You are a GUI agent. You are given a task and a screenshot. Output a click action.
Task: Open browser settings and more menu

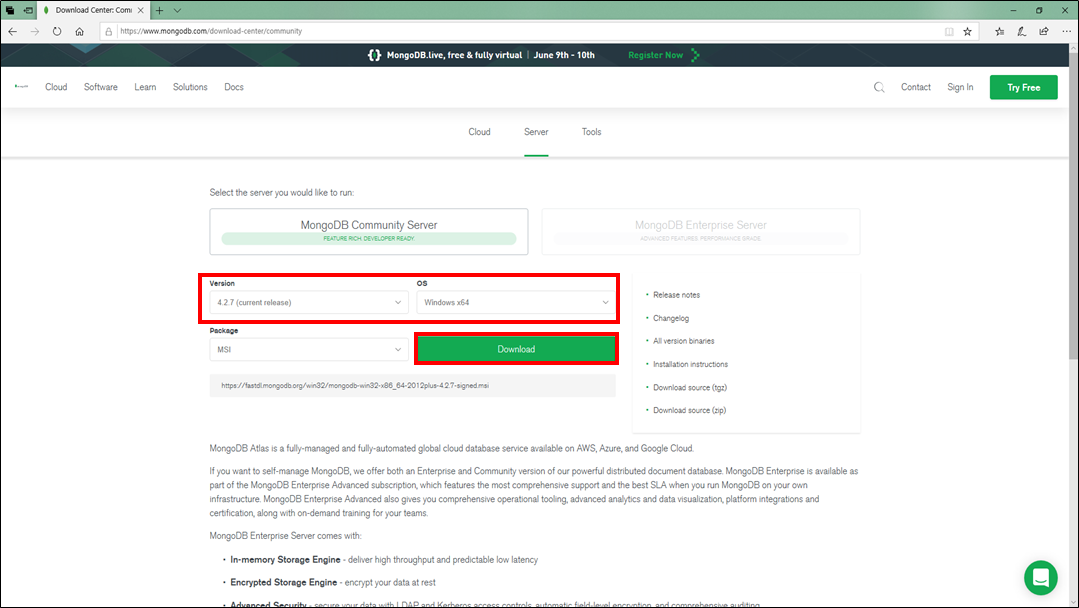point(1066,31)
